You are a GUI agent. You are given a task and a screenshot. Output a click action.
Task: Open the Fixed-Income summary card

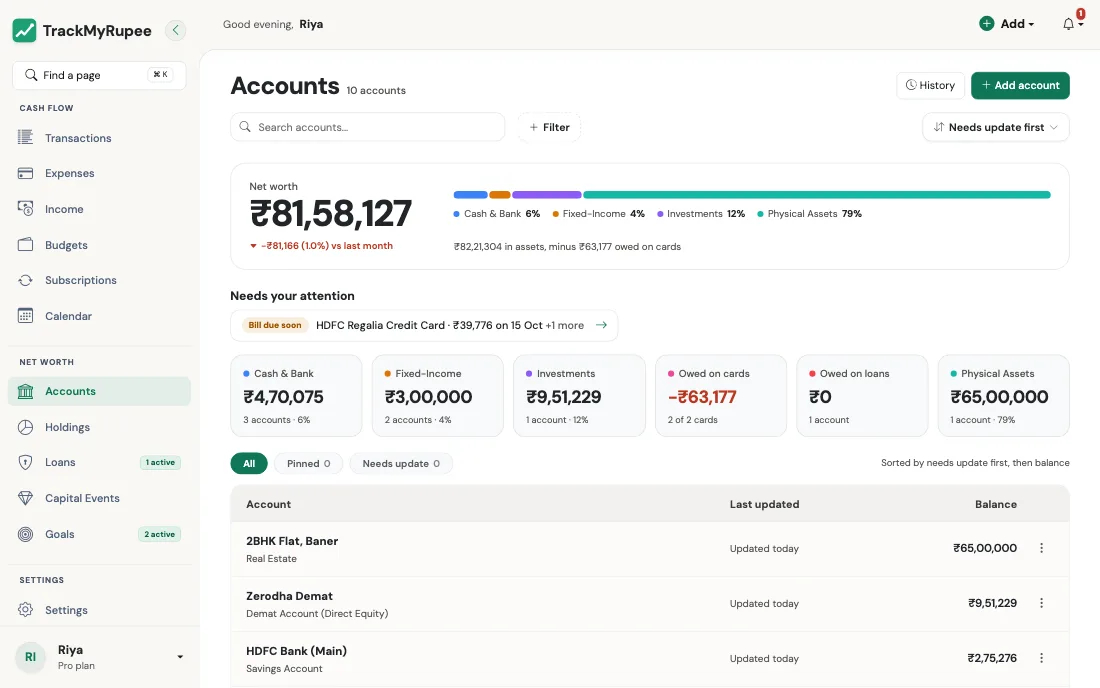(438, 396)
